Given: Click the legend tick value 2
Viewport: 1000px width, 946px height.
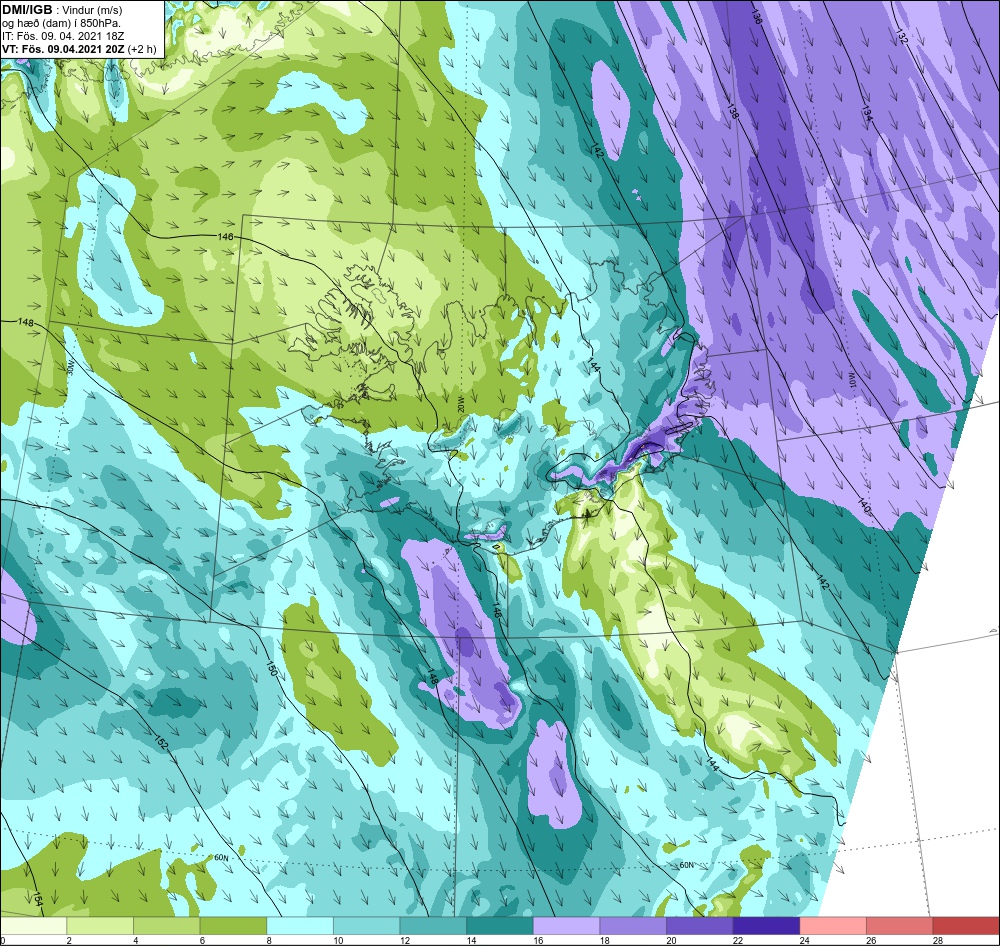Looking at the screenshot, I should click(70, 940).
